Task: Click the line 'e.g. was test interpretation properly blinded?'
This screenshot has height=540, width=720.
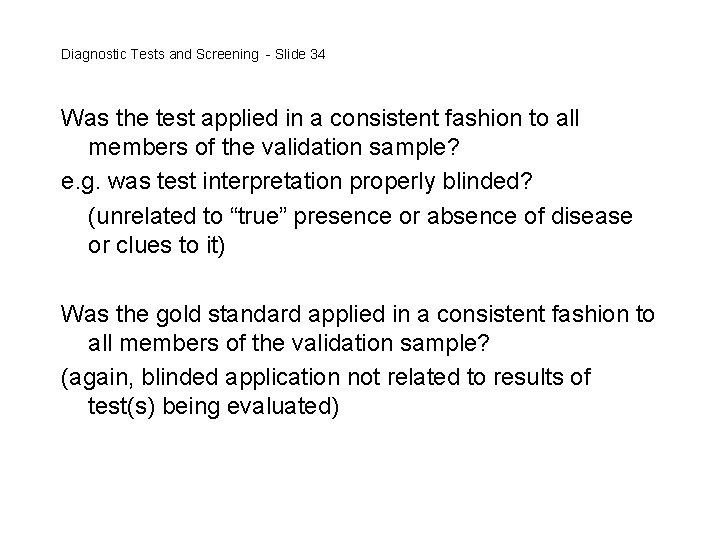Action: click(297, 181)
